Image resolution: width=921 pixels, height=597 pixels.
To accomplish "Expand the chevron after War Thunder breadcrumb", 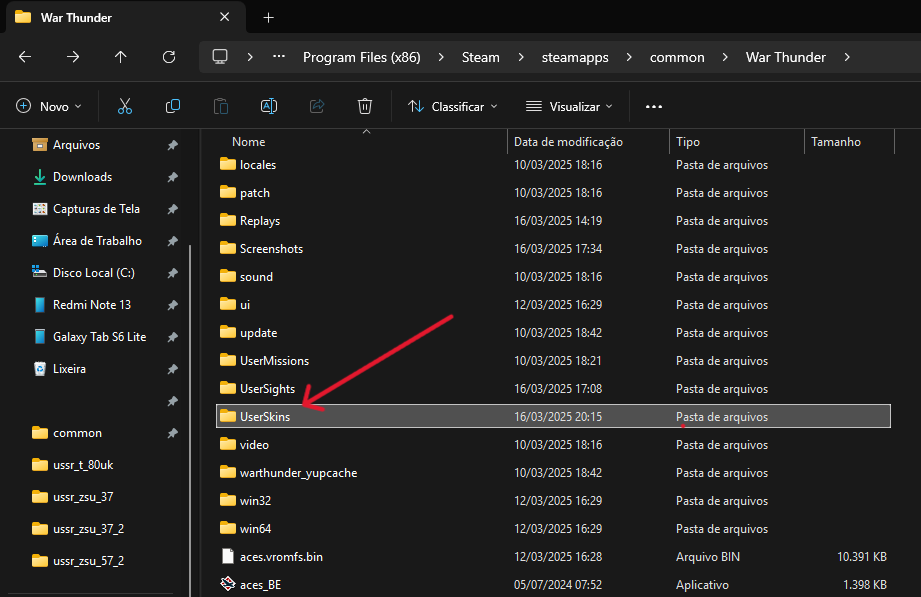I will pos(847,57).
